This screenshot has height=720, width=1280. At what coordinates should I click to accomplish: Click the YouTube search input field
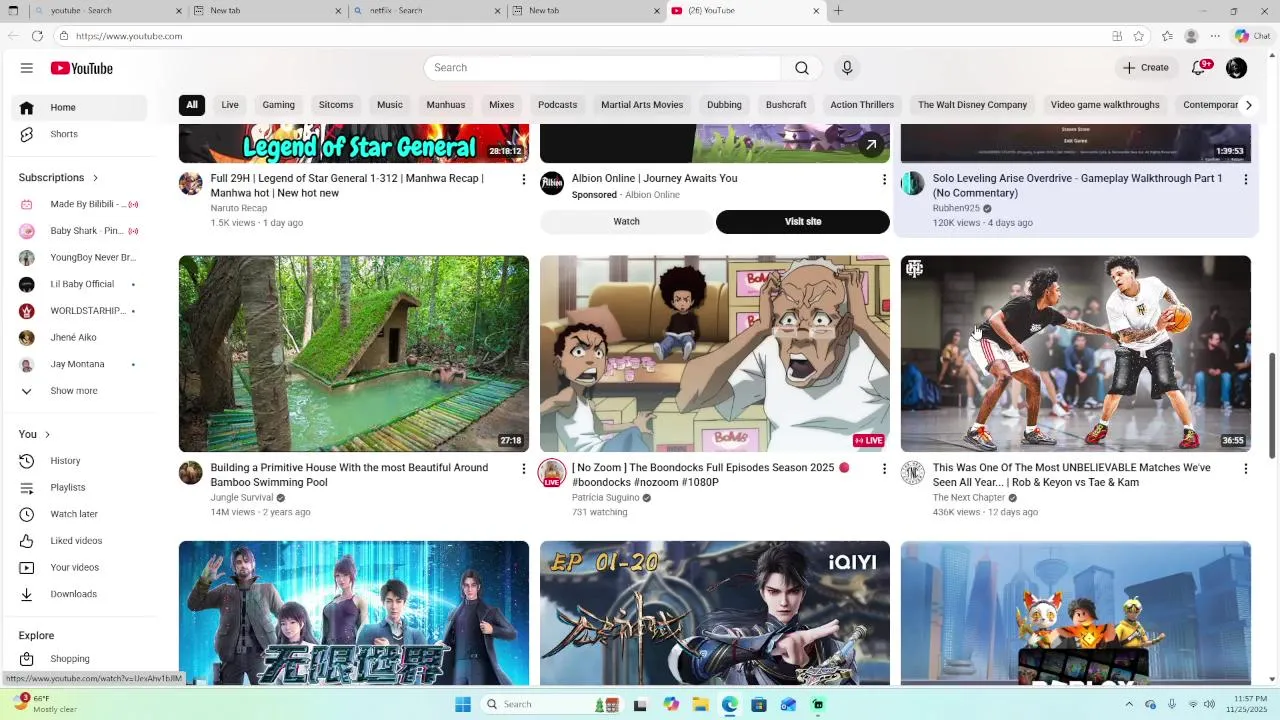(x=602, y=68)
